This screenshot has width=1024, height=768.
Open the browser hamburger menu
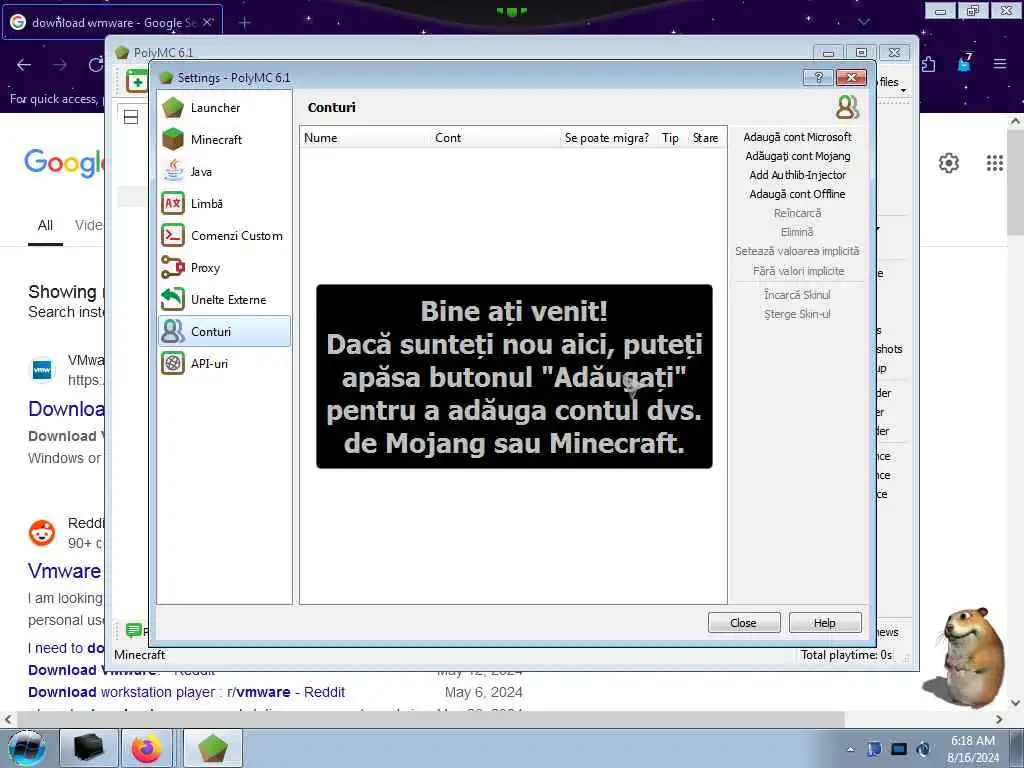(x=1000, y=64)
